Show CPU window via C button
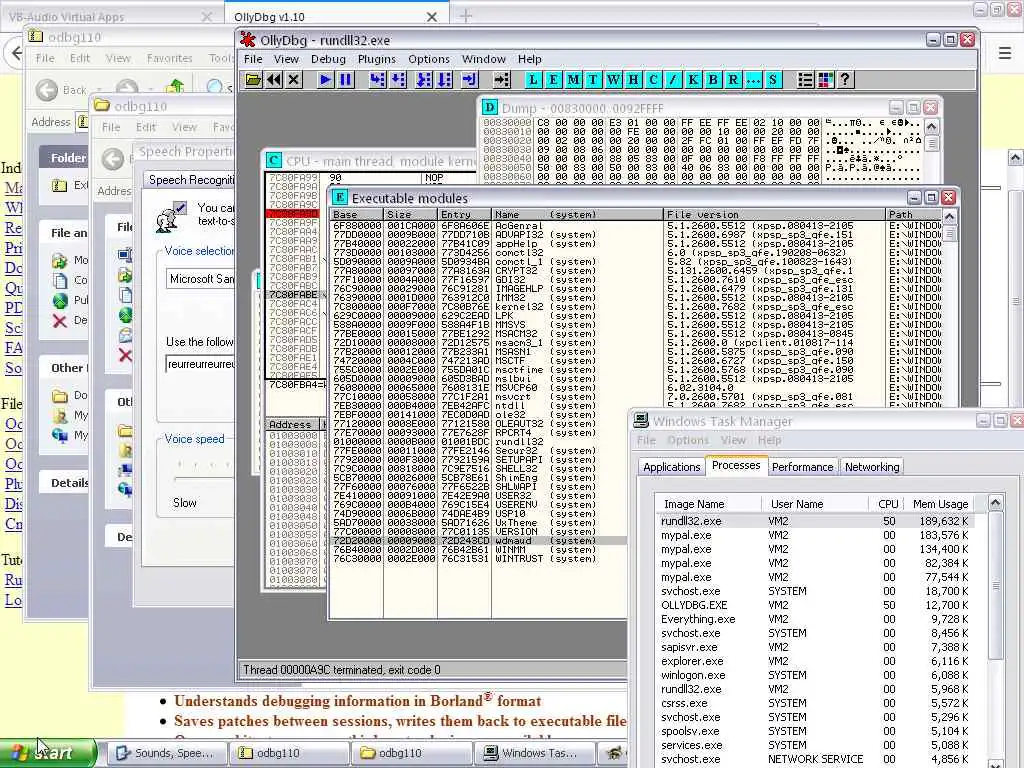Viewport: 1024px width, 768px height. pyautogui.click(x=653, y=80)
